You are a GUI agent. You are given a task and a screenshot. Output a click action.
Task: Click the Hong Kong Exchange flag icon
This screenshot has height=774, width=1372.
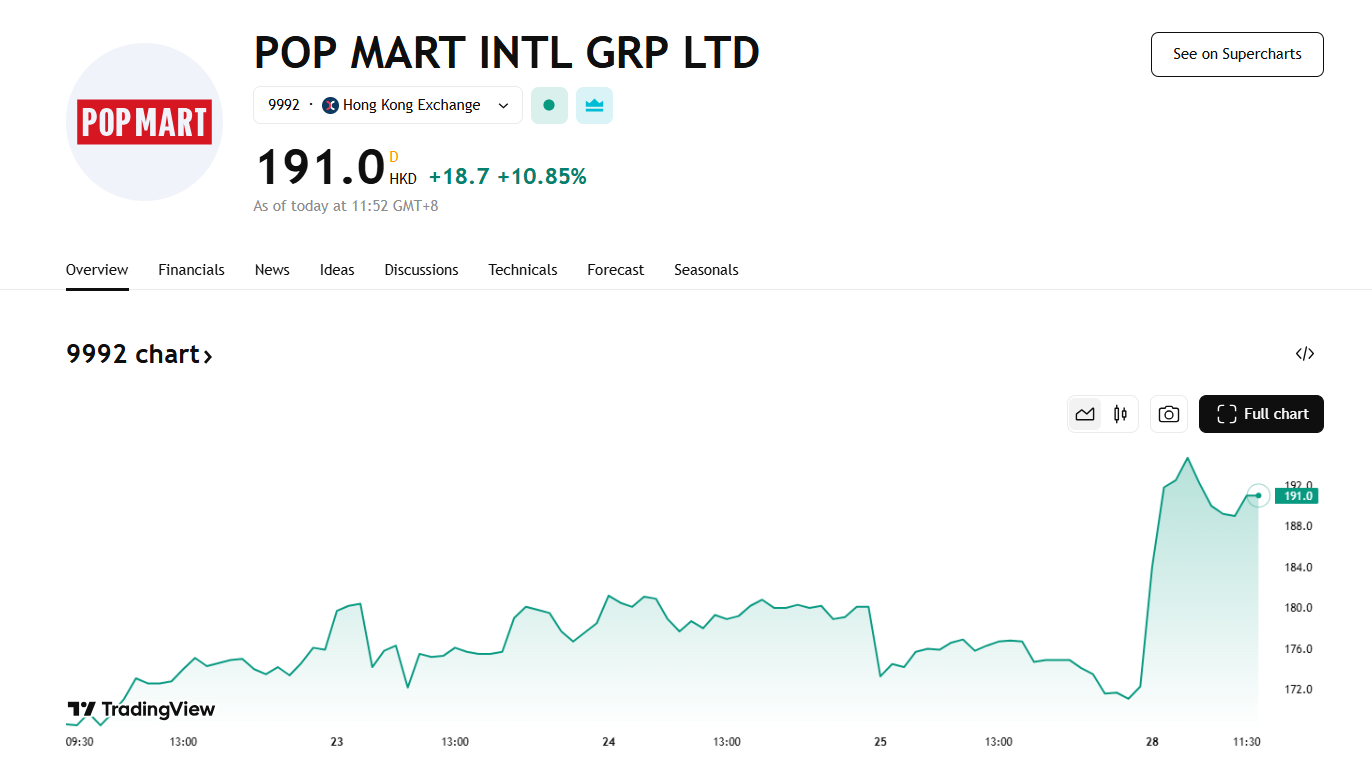tap(331, 105)
